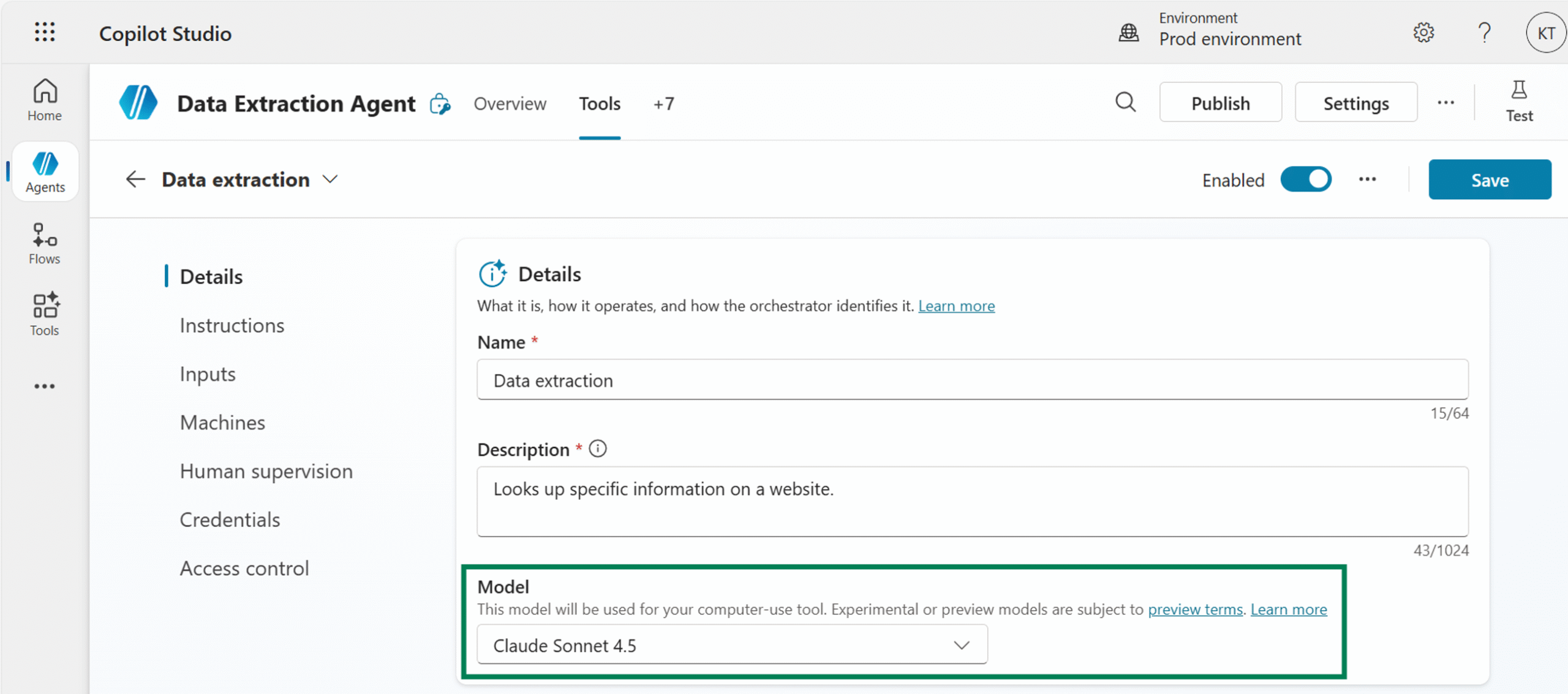This screenshot has width=1568, height=694.
Task: Click the Publish button
Action: point(1220,102)
